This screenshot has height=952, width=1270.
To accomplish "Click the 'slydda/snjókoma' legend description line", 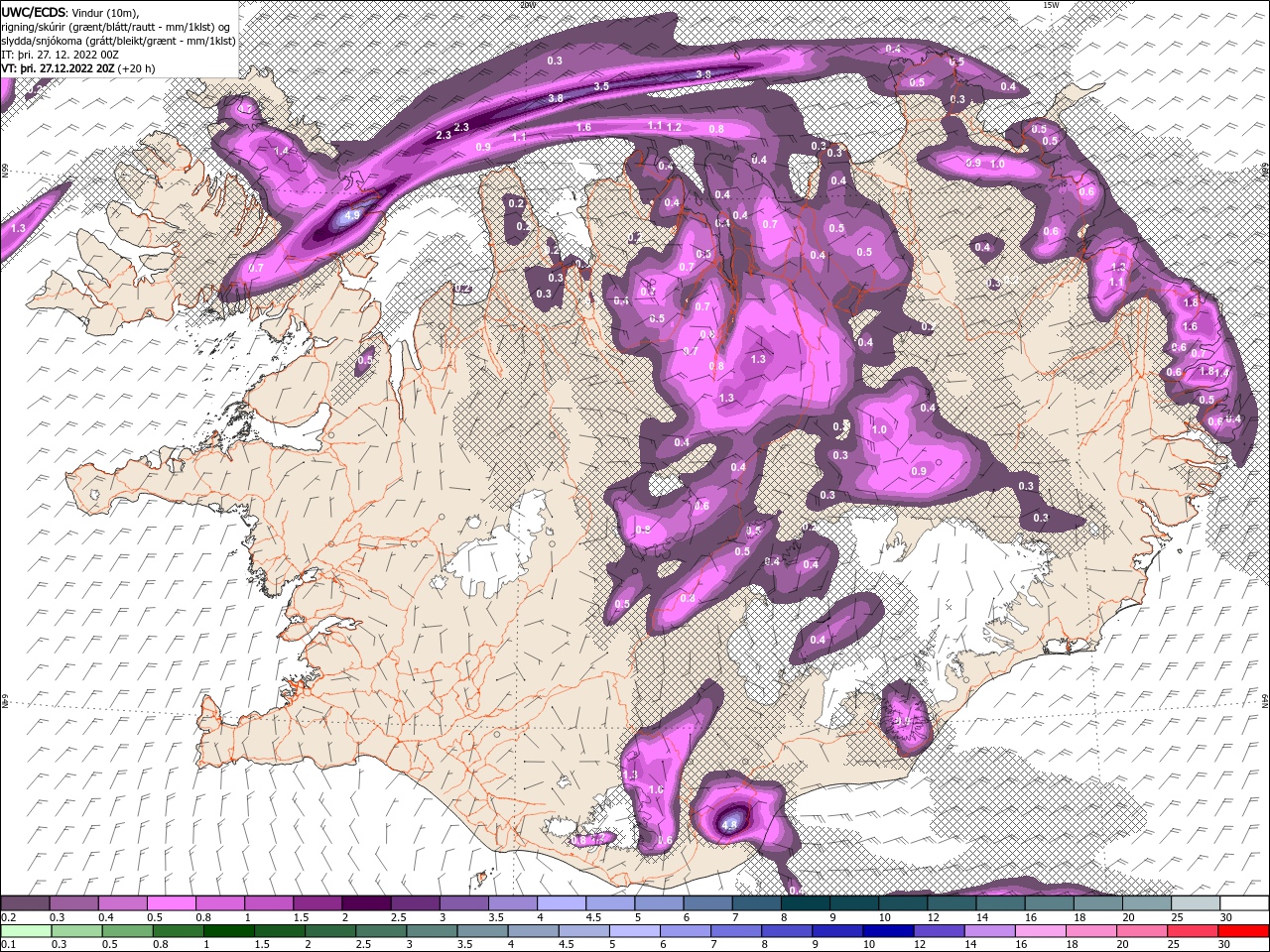I will (x=118, y=41).
